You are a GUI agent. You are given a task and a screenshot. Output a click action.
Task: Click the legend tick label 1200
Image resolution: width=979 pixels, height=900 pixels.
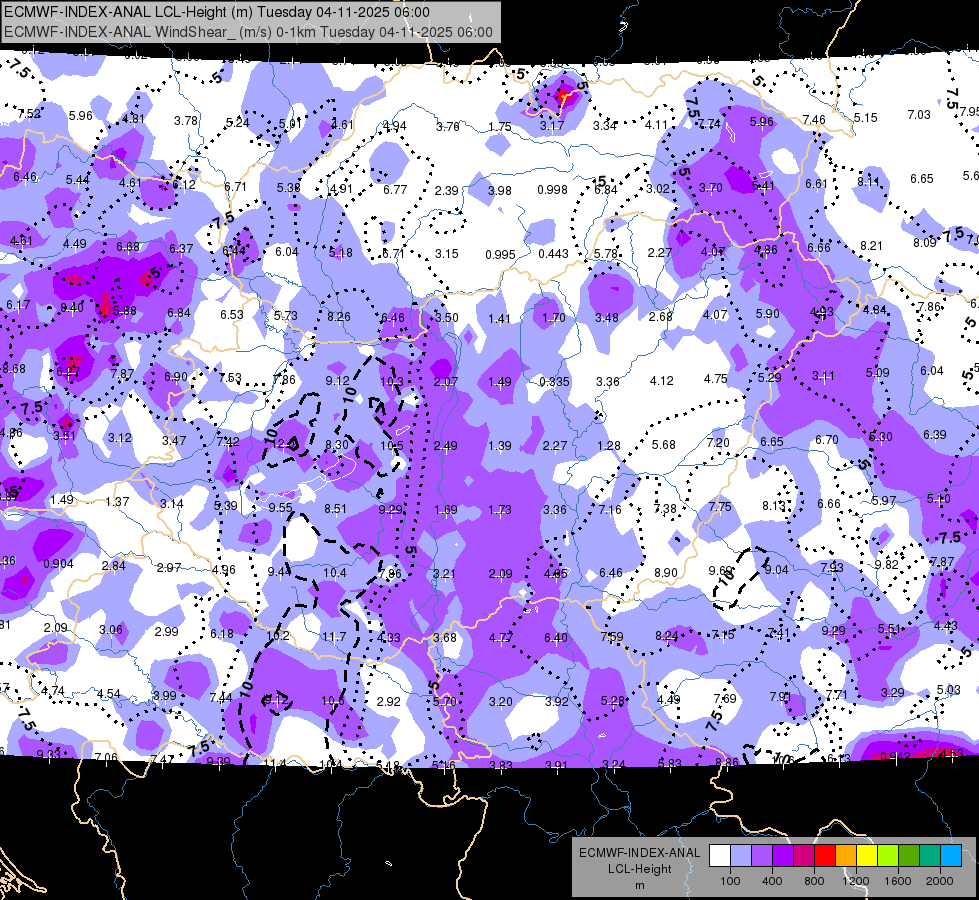[855, 881]
